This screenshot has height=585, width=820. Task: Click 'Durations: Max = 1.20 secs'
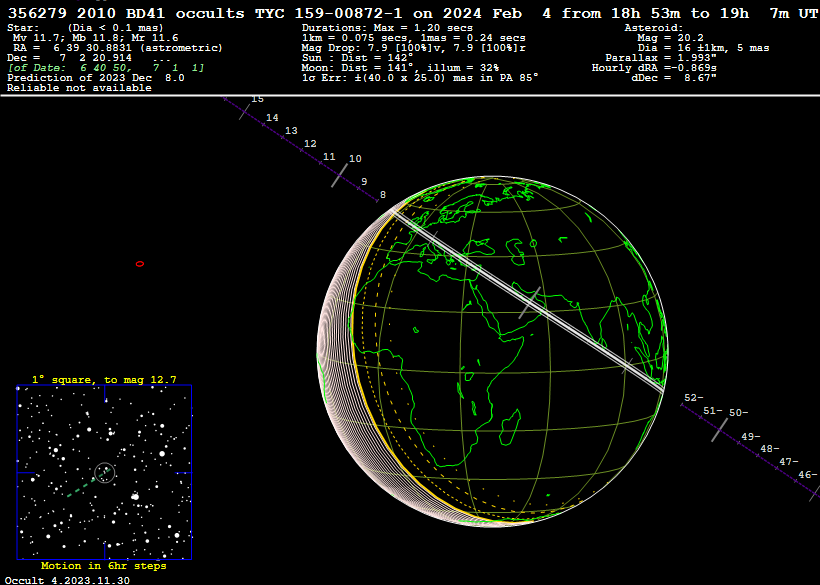[388, 28]
